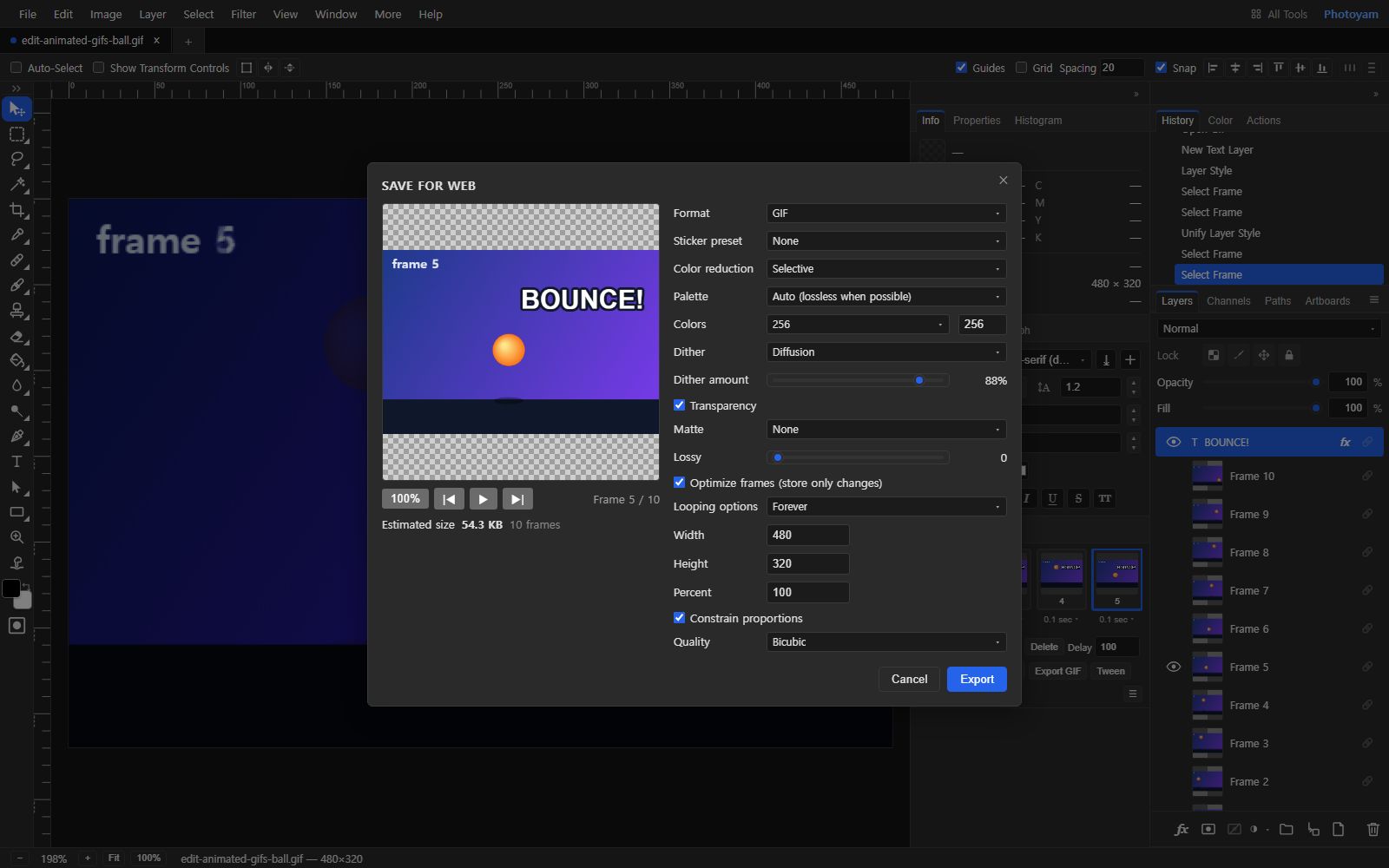The height and width of the screenshot is (868, 1389).
Task: Select the Zoom tool in toolbar
Action: tap(16, 537)
